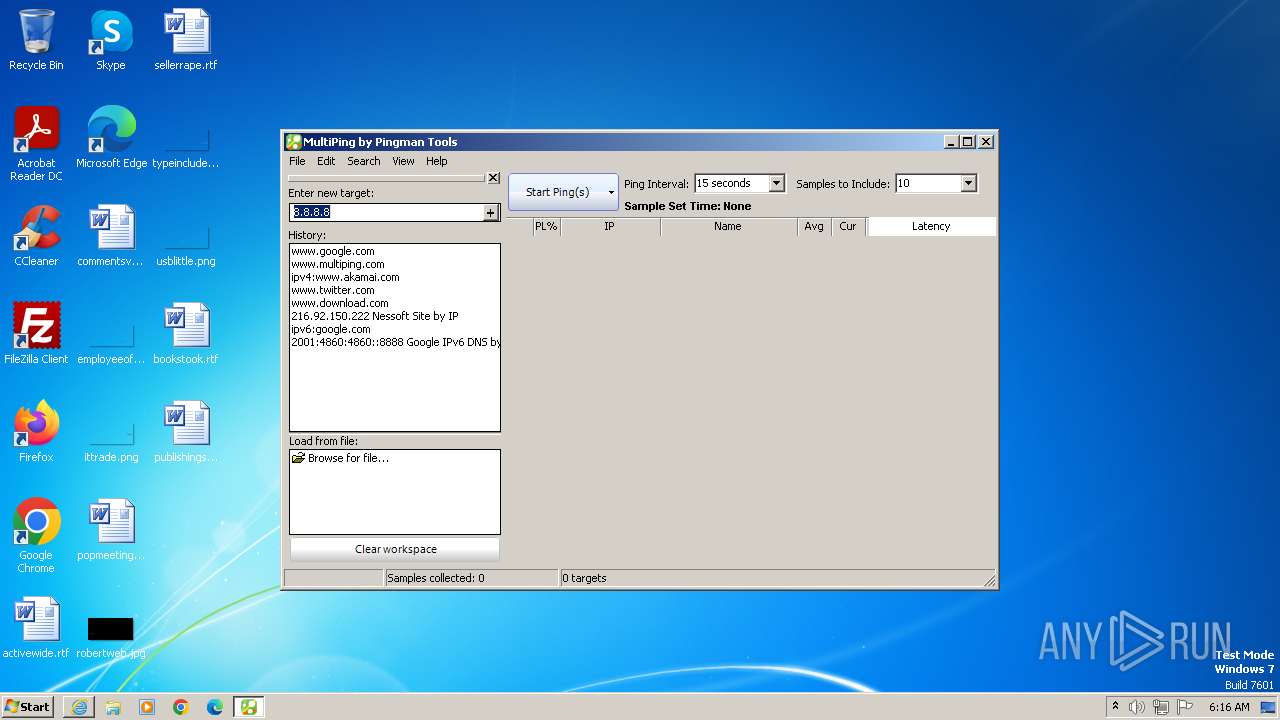Open the Samples to Include dropdown
Screen dimensions: 1280x720
click(x=968, y=183)
